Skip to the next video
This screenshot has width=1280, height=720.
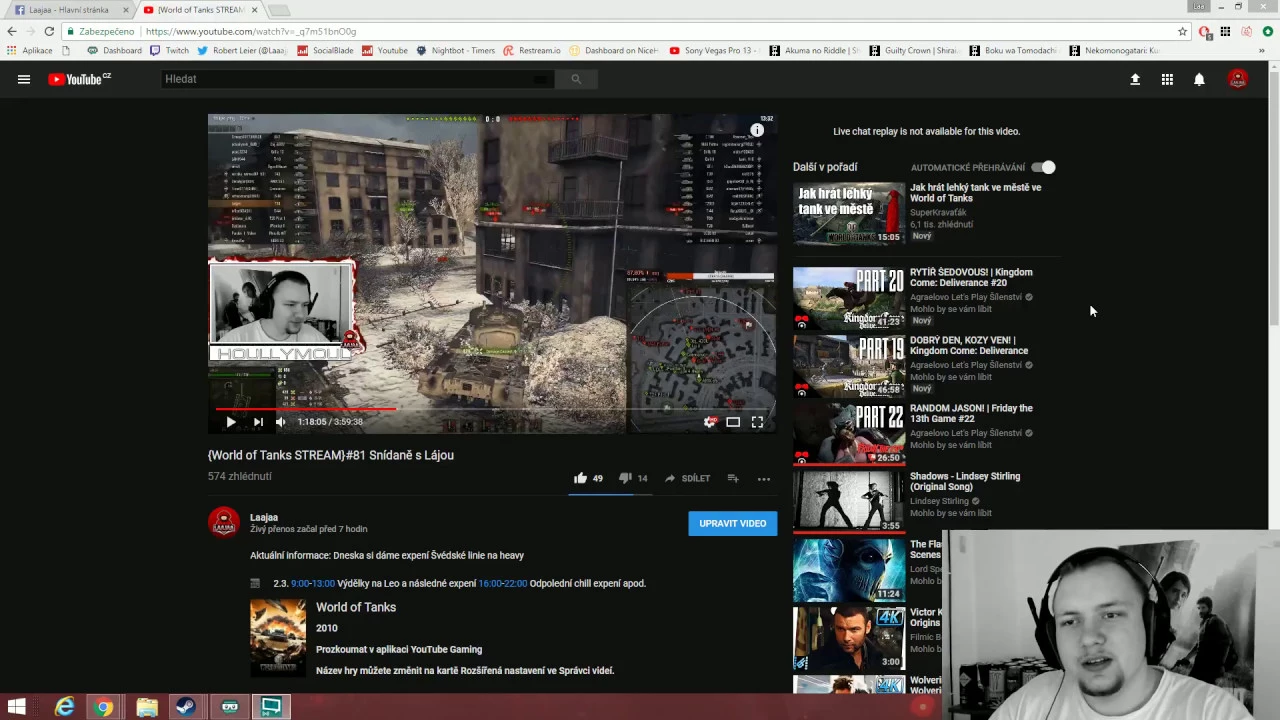pos(258,422)
